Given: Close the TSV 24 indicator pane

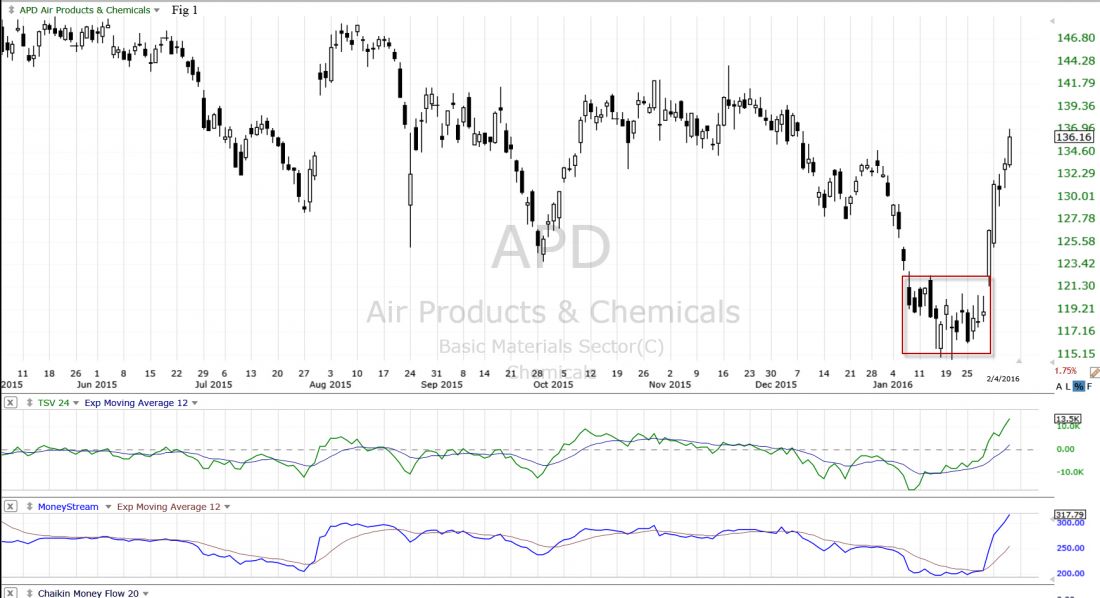Looking at the screenshot, I should pyautogui.click(x=10, y=403).
